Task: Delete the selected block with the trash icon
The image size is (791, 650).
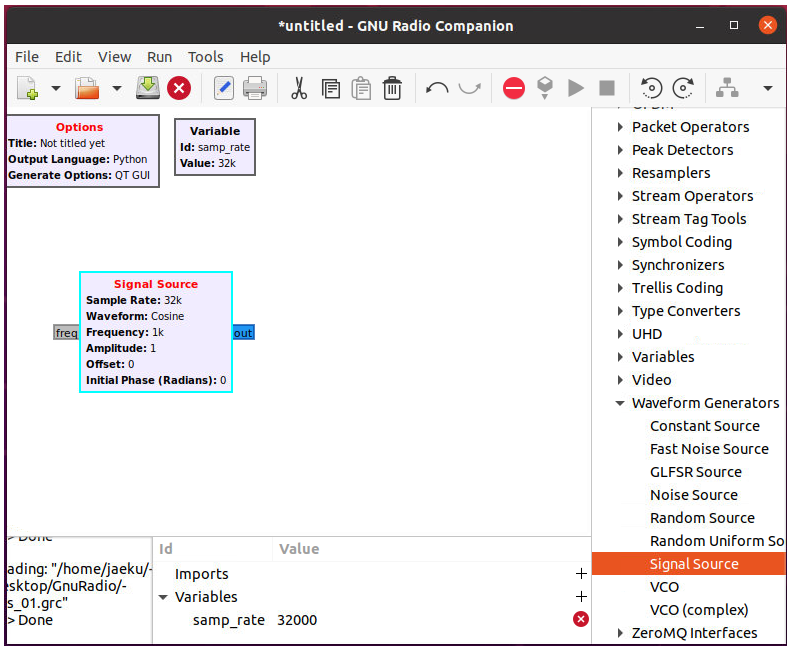Action: (392, 88)
